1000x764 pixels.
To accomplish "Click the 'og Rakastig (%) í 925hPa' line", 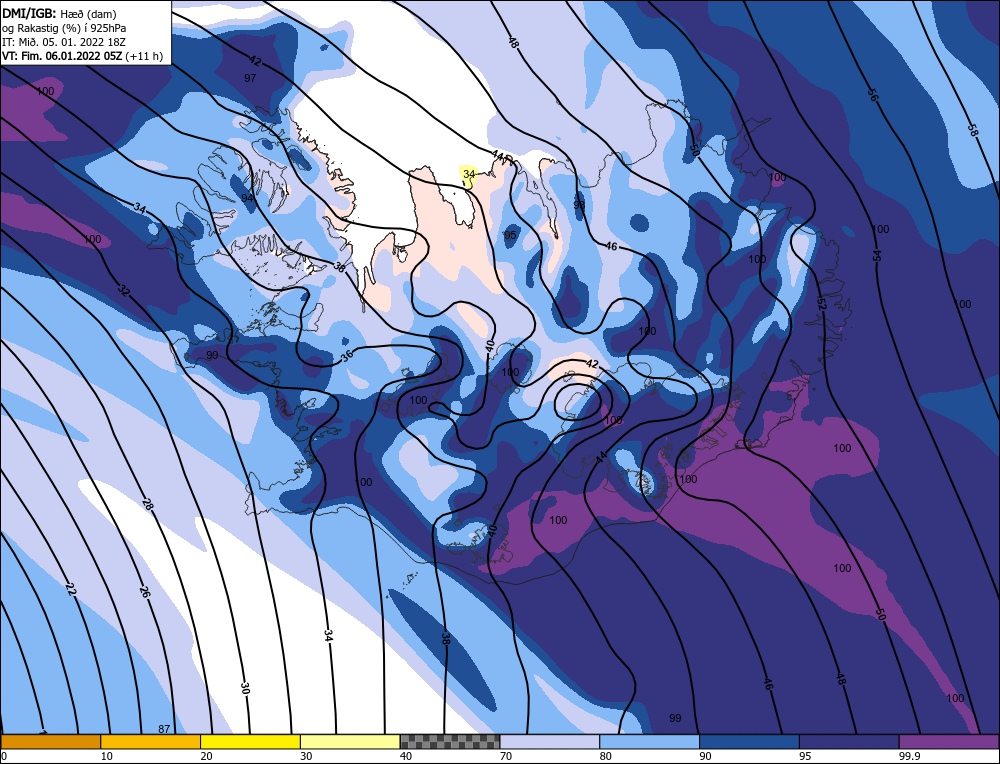I will (x=64, y=28).
